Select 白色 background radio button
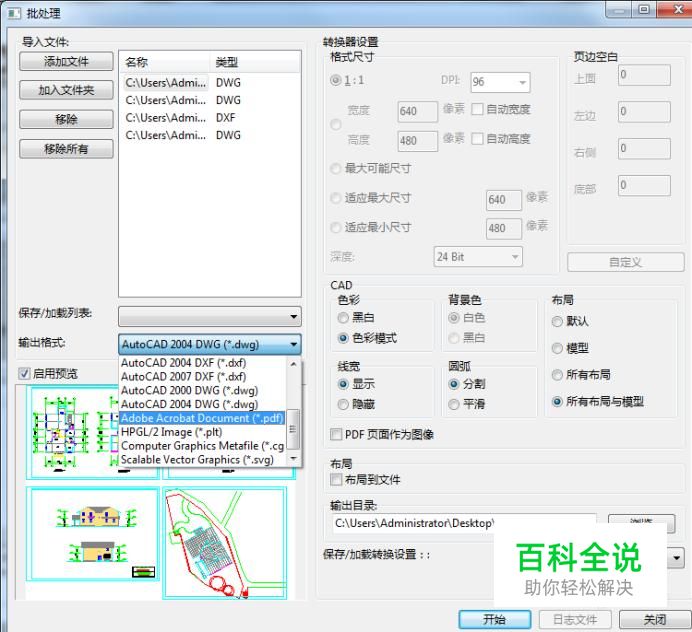The width and height of the screenshot is (692, 632). pyautogui.click(x=454, y=317)
